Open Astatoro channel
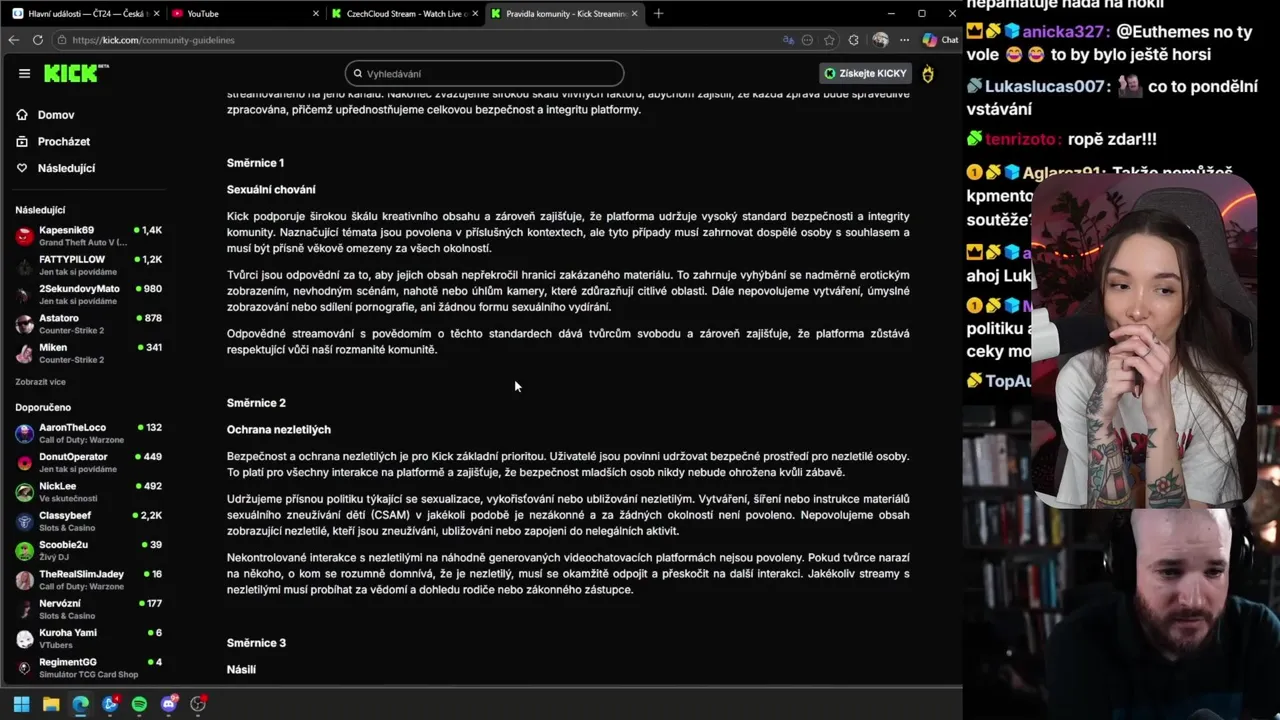The image size is (1280, 720). 88,324
